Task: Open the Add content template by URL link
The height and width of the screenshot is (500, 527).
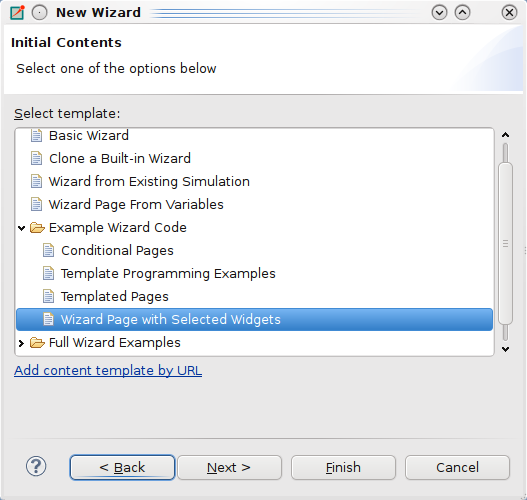Action: tap(108, 370)
